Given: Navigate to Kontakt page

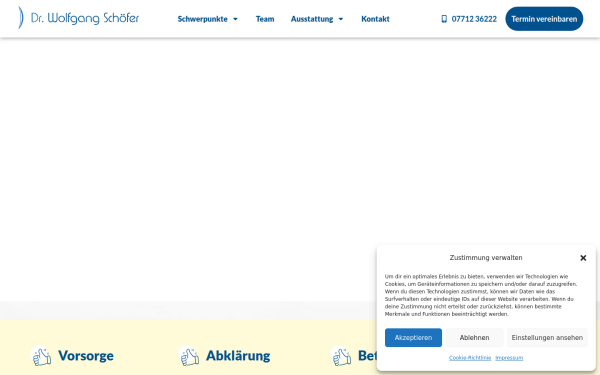Looking at the screenshot, I should click(375, 19).
